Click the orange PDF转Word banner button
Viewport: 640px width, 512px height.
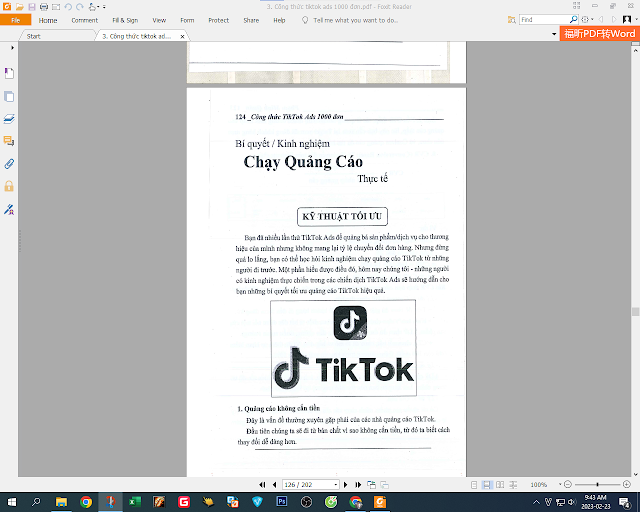tap(600, 33)
